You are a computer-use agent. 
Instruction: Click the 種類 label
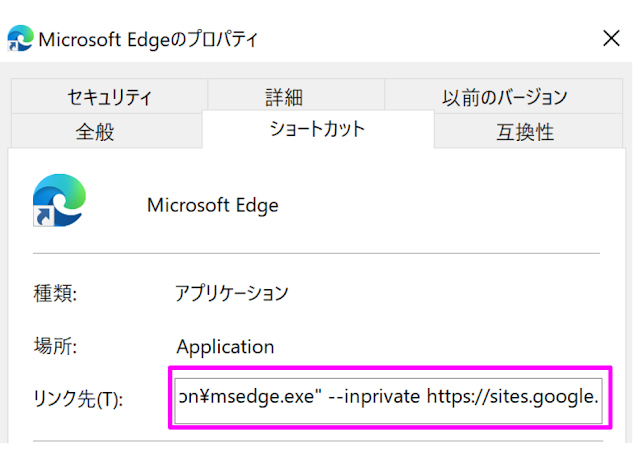55,293
